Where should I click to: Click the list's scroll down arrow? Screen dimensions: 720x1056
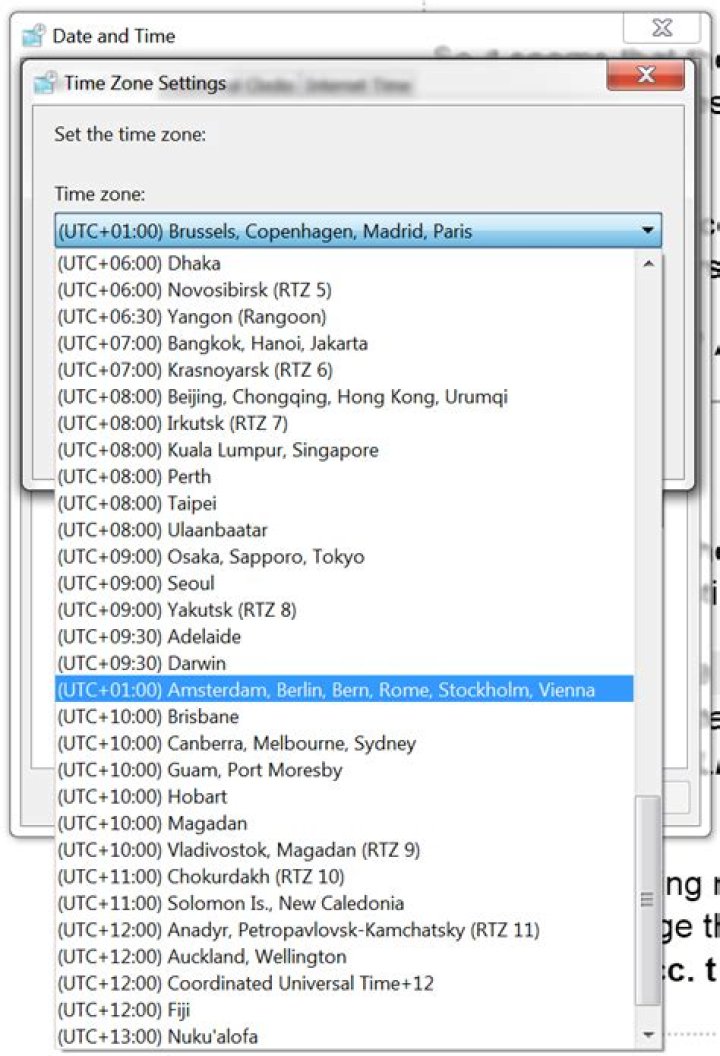648,1034
